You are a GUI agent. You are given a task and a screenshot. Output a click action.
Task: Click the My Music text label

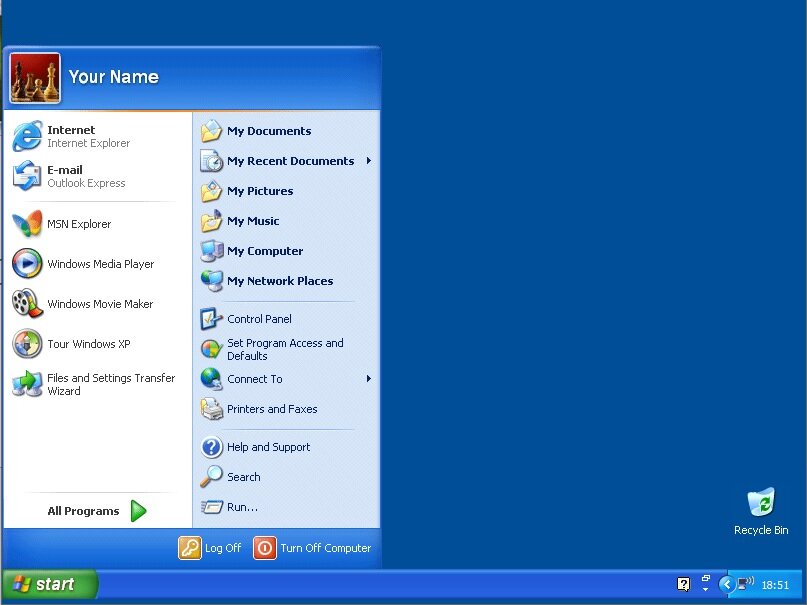(x=253, y=221)
